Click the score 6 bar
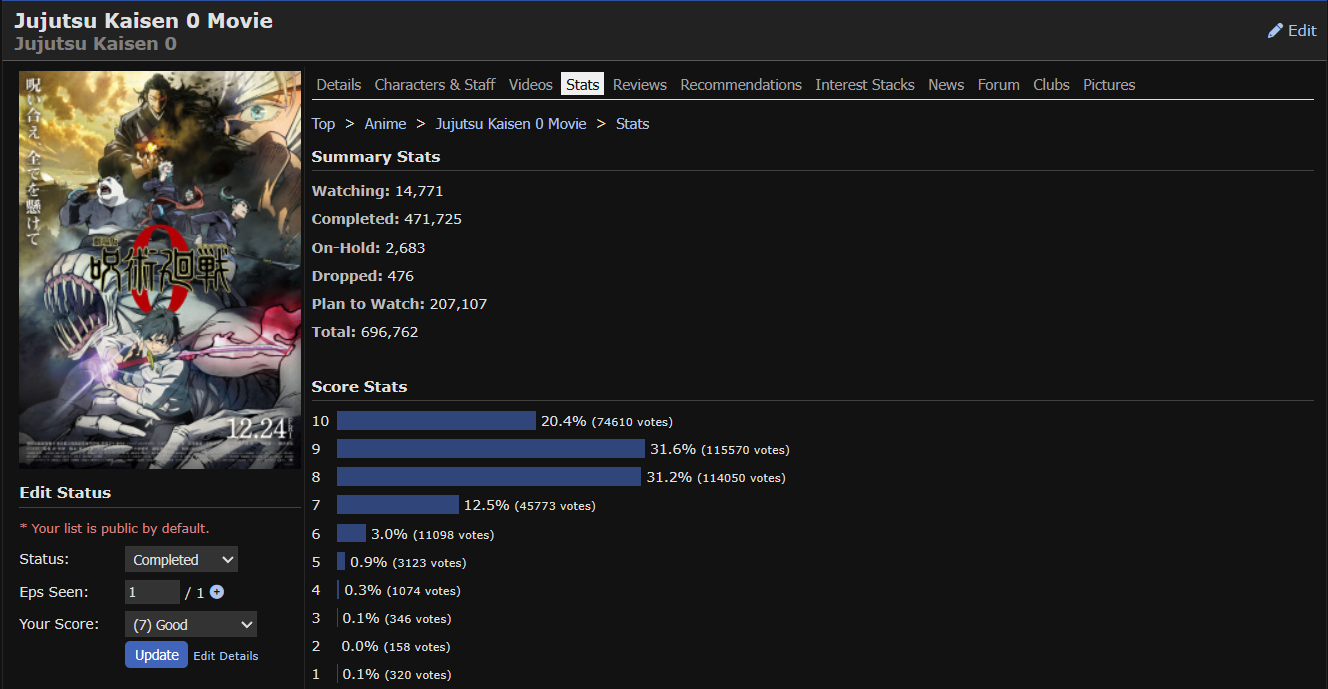This screenshot has width=1328, height=689. coord(351,534)
